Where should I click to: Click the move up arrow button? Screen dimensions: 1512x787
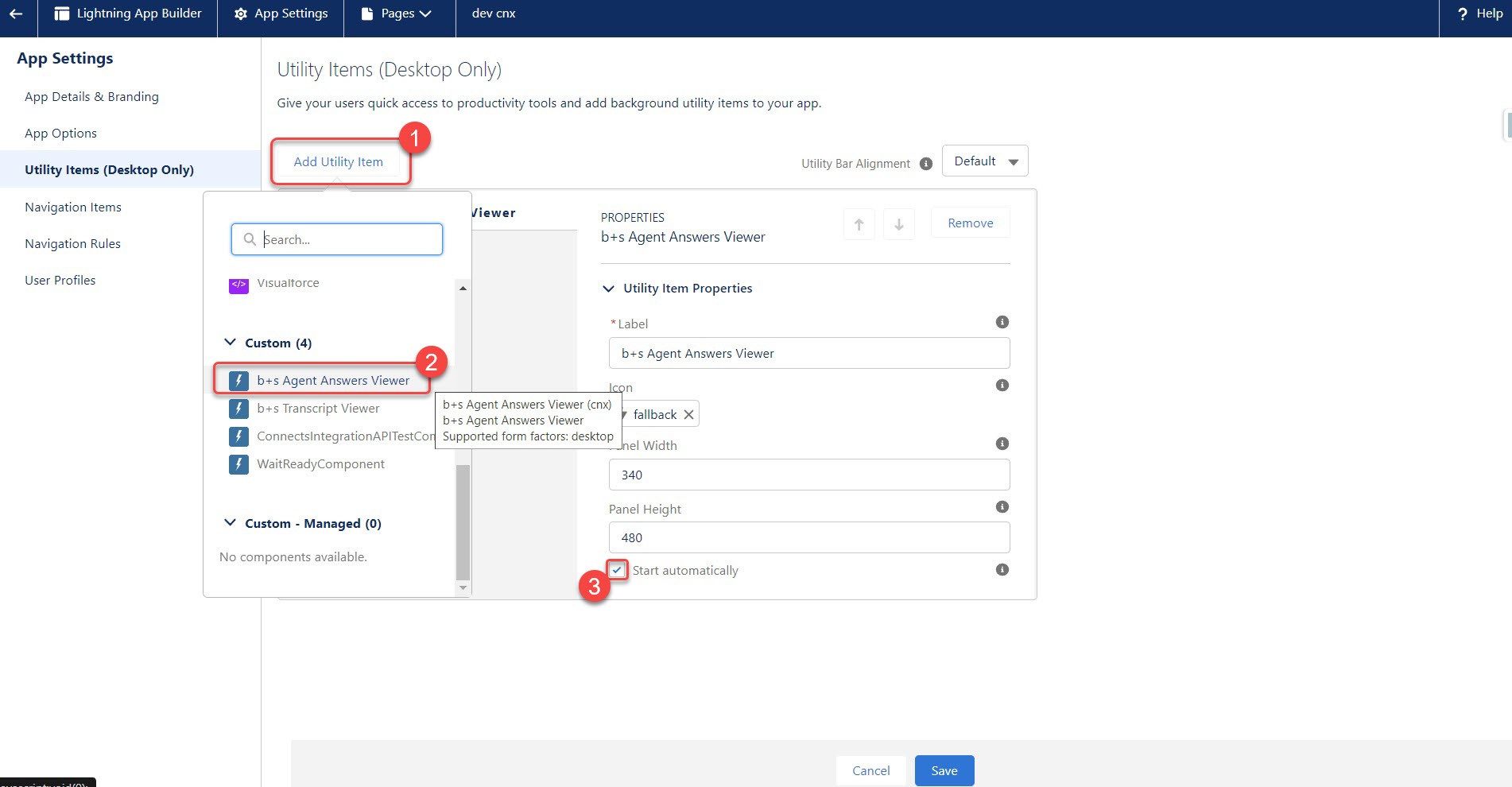tap(859, 224)
